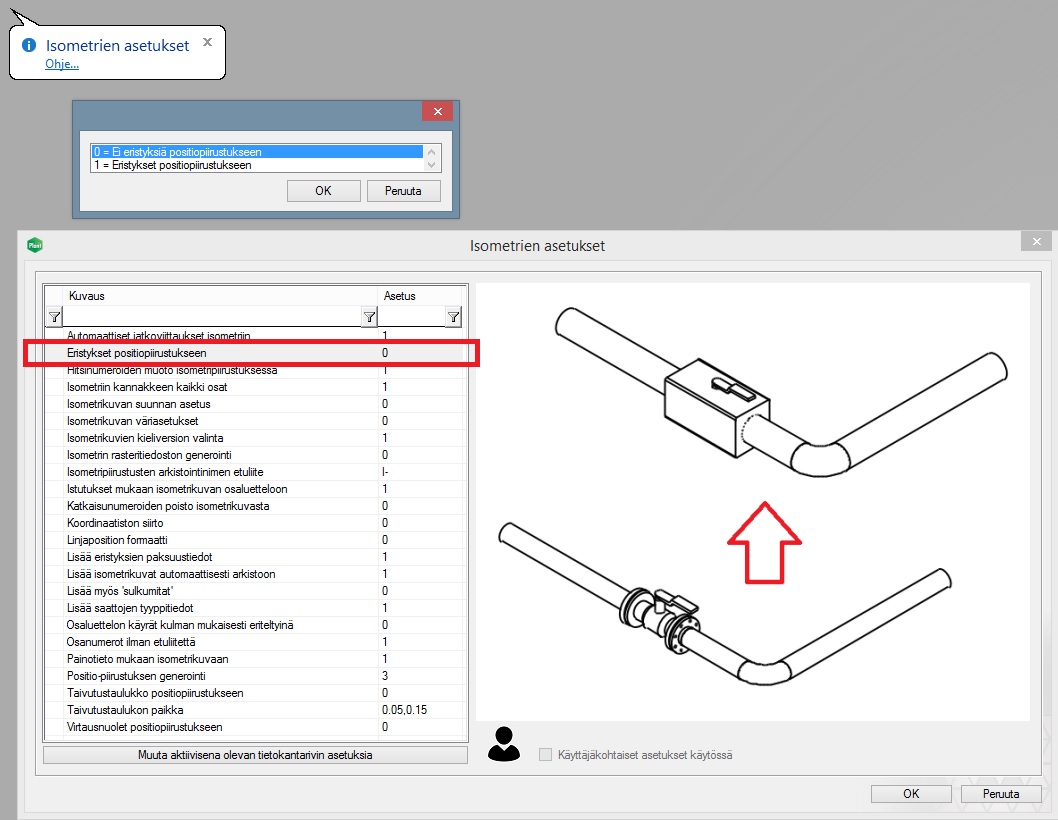Select row 'Lisää eristyksien paksuustiedot'
The height and width of the screenshot is (820, 1058).
click(255, 557)
